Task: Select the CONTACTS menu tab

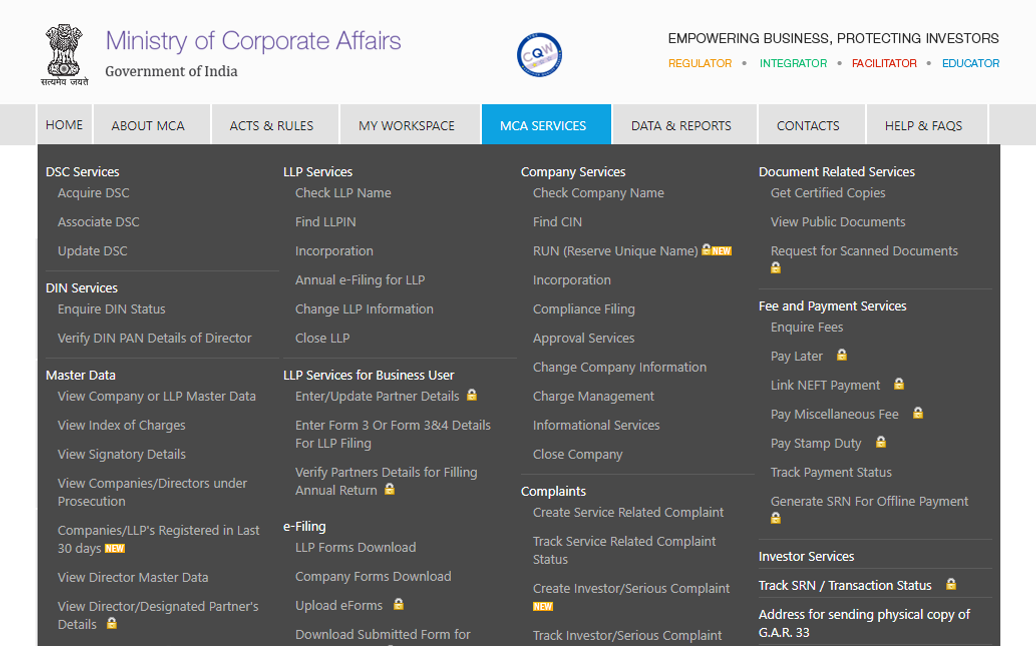Action: click(x=809, y=124)
